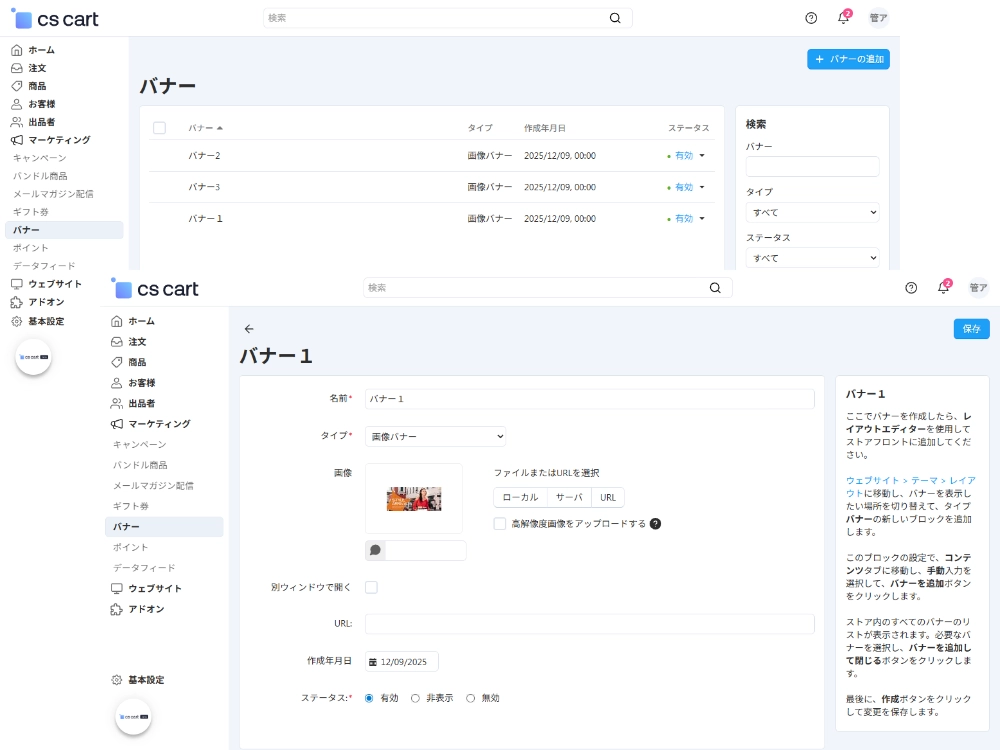The height and width of the screenshot is (750, 1000).
Task: Click the back arrow above バナー１ title
Action: pyautogui.click(x=249, y=329)
